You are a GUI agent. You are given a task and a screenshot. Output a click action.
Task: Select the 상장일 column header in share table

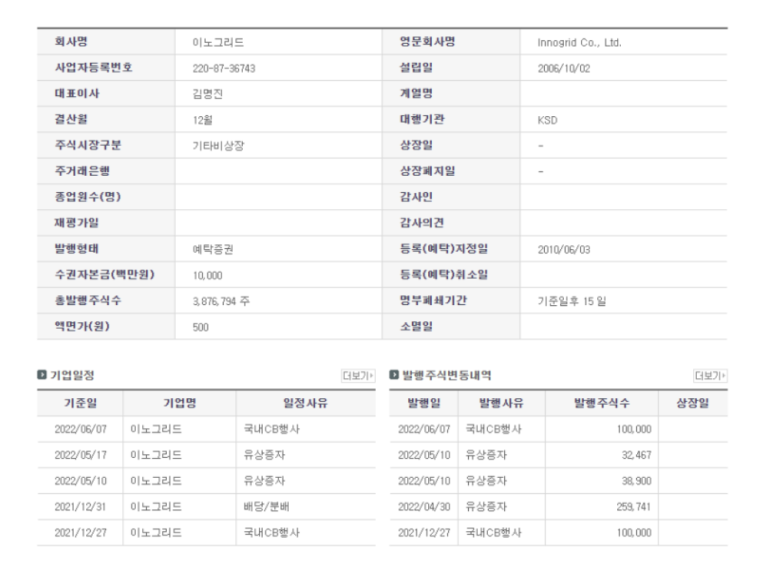[693, 403]
